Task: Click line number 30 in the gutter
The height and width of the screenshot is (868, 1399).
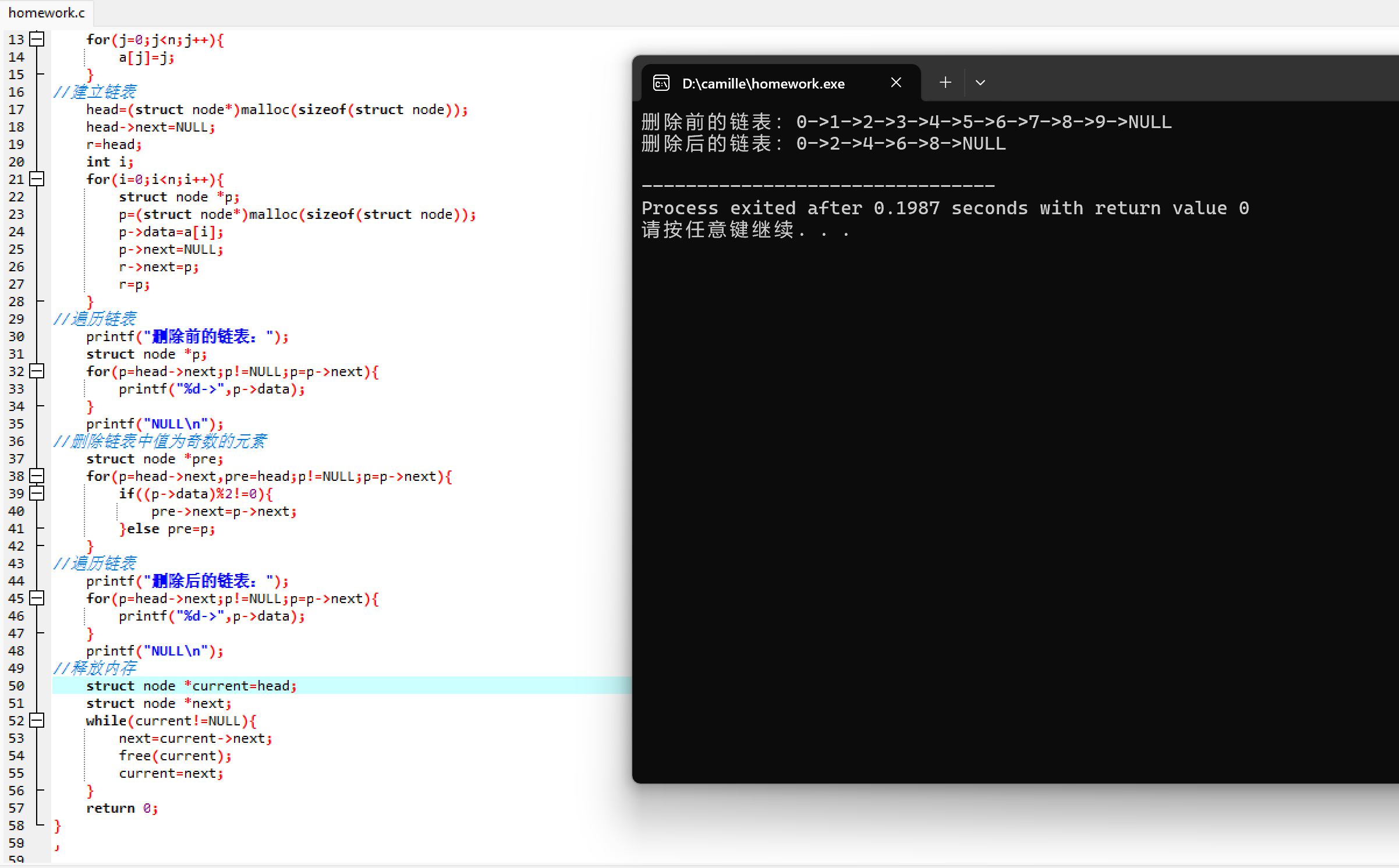Action: pyautogui.click(x=16, y=336)
